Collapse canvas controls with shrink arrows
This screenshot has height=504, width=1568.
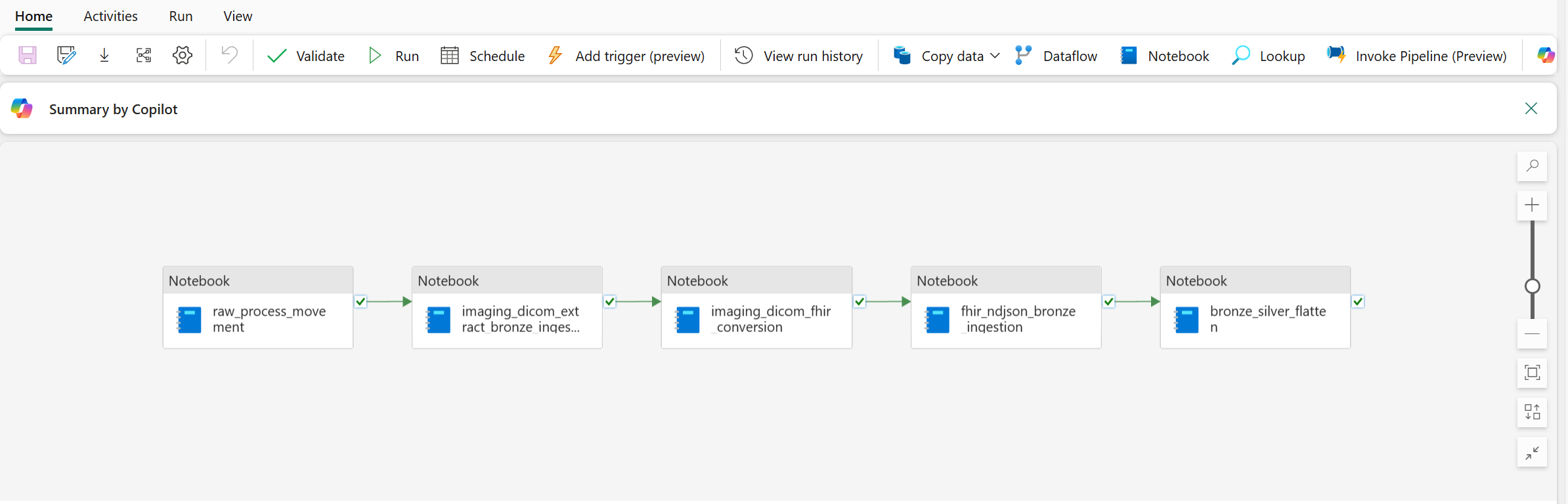pos(1532,452)
